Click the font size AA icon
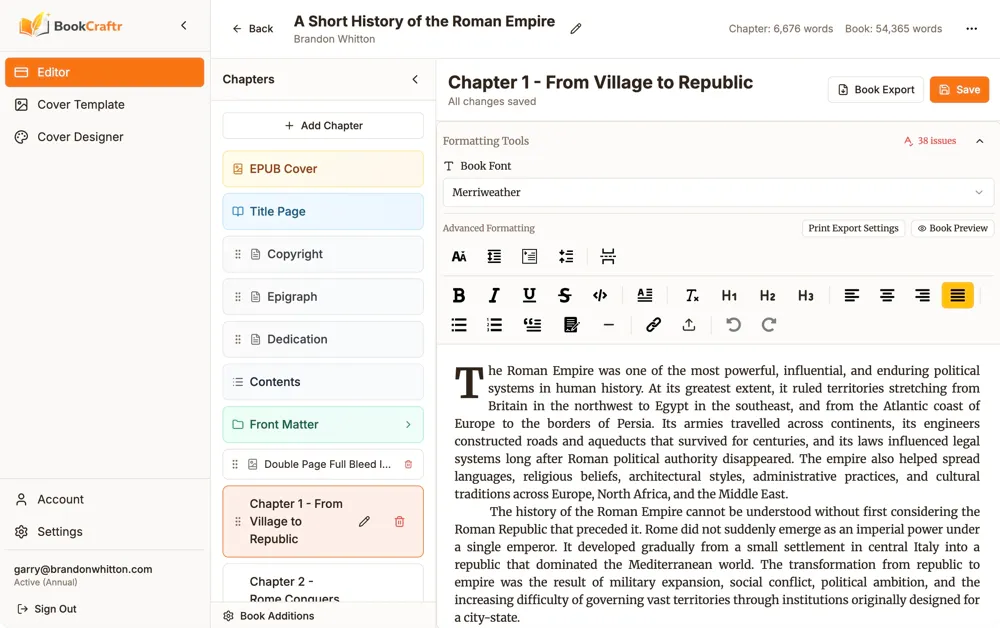 (459, 256)
